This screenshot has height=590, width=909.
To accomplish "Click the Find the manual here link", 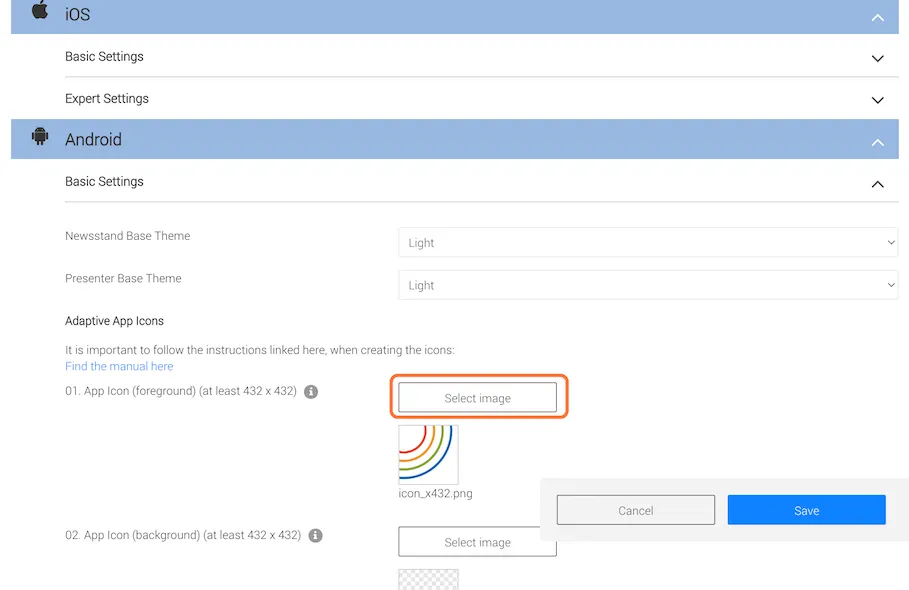I will [119, 366].
